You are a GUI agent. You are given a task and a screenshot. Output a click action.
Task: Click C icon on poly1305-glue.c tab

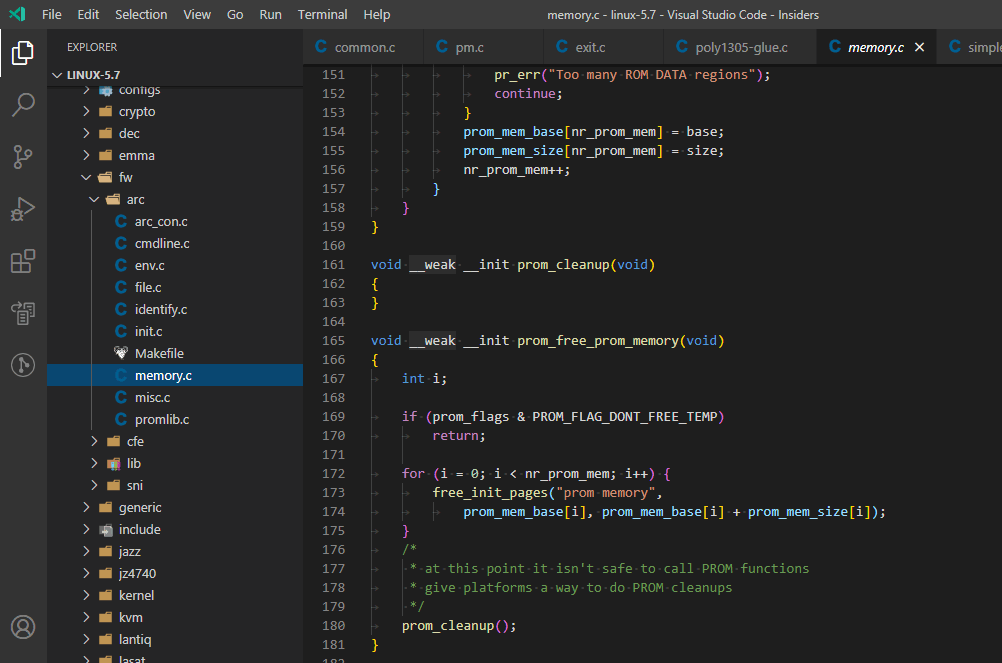[682, 47]
